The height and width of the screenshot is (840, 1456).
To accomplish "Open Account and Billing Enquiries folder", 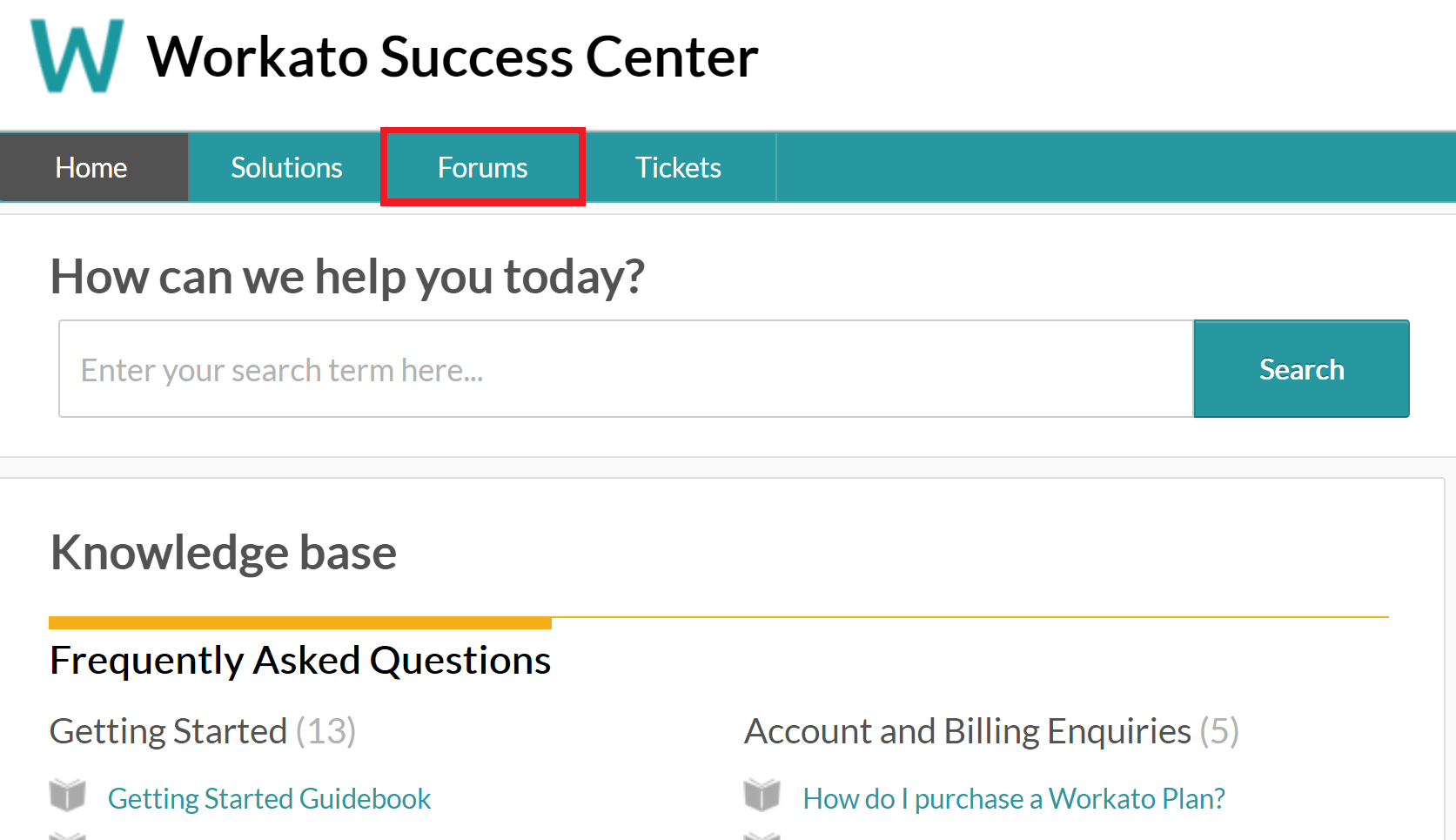I will point(967,731).
